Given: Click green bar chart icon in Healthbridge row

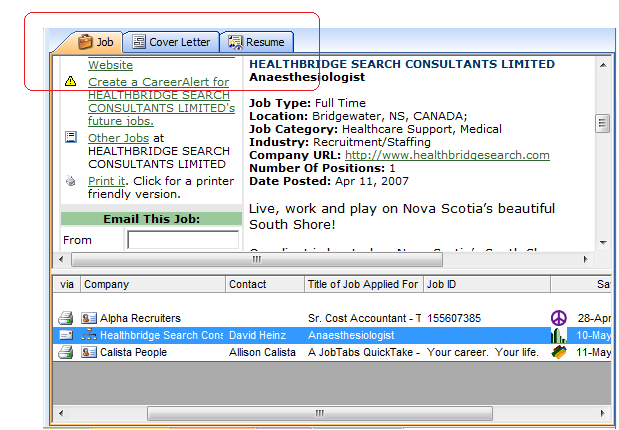Looking at the screenshot, I should point(559,335).
